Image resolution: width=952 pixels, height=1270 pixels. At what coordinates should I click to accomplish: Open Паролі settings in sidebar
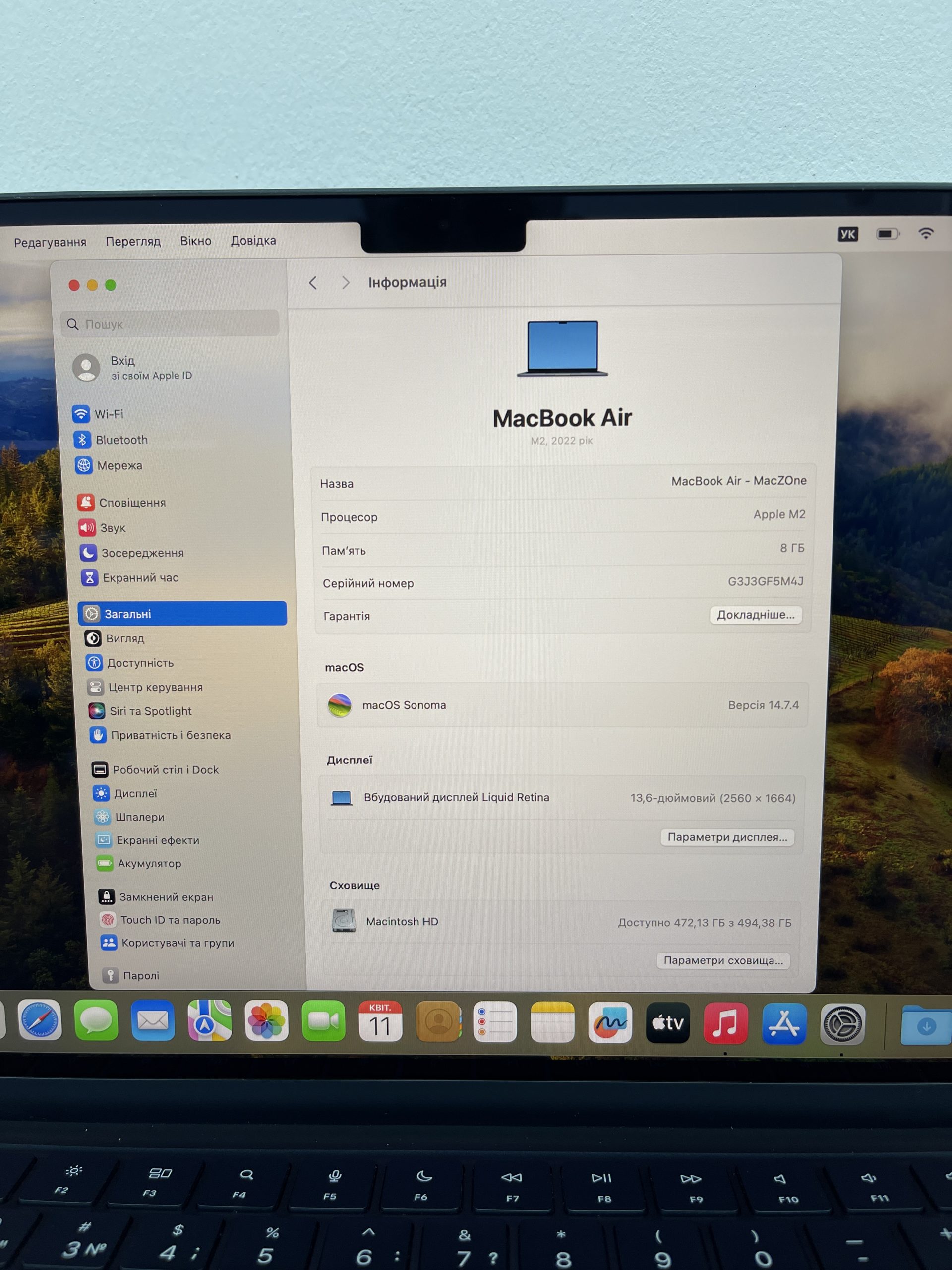131,975
